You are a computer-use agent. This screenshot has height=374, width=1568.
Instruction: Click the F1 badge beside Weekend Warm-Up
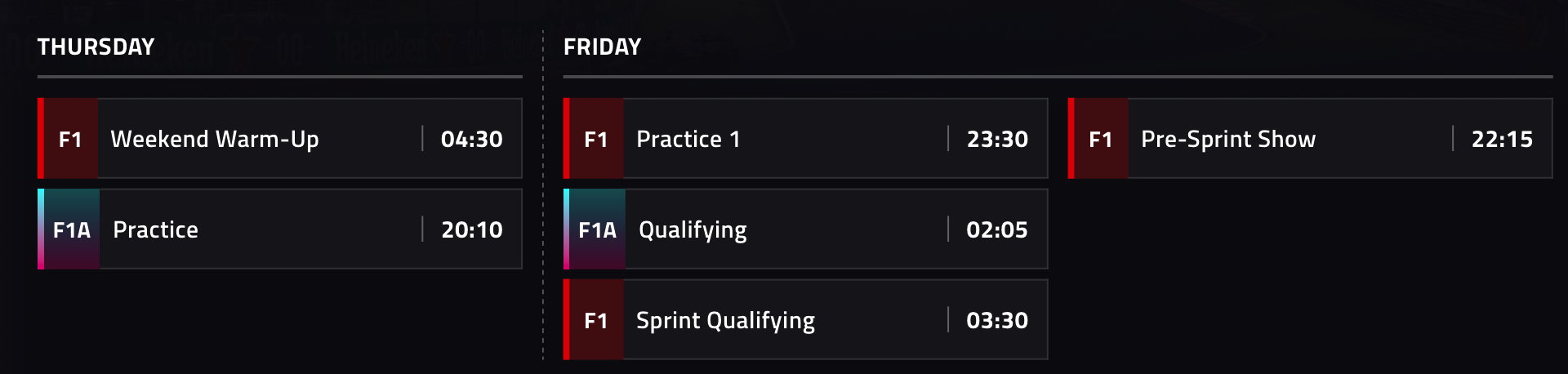[70, 140]
